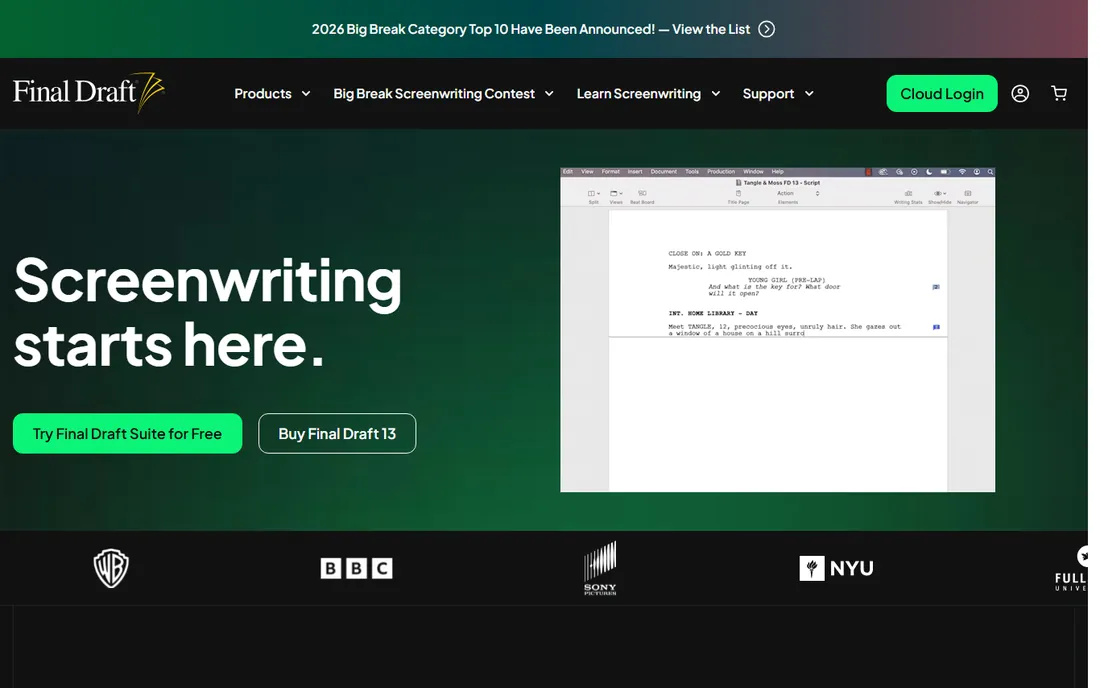Click the Wi-Fi icon in the preview's menu bar
The width and height of the screenshot is (1100, 688).
[x=962, y=172]
